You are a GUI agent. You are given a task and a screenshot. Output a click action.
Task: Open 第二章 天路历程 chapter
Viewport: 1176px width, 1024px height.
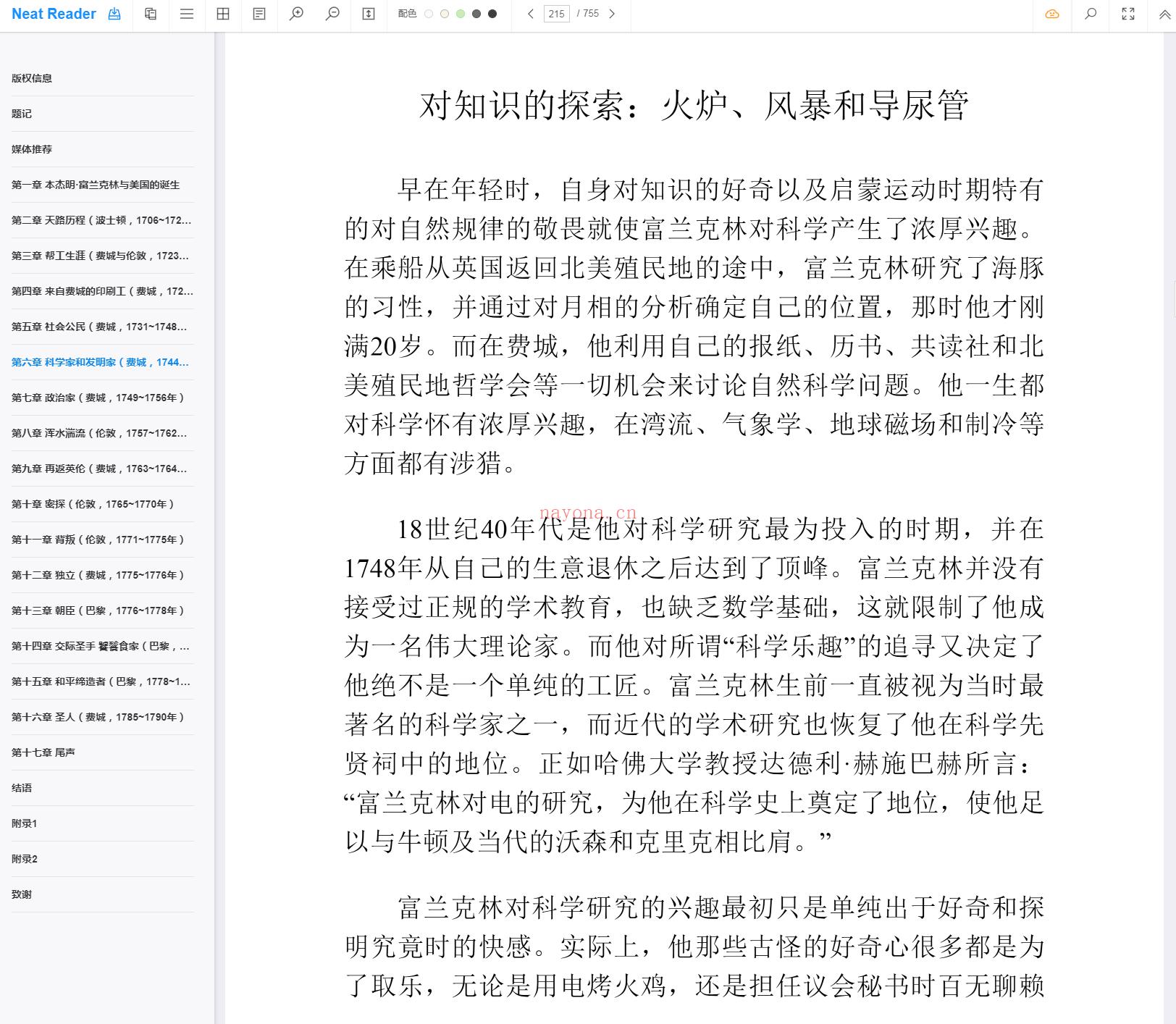click(x=103, y=220)
